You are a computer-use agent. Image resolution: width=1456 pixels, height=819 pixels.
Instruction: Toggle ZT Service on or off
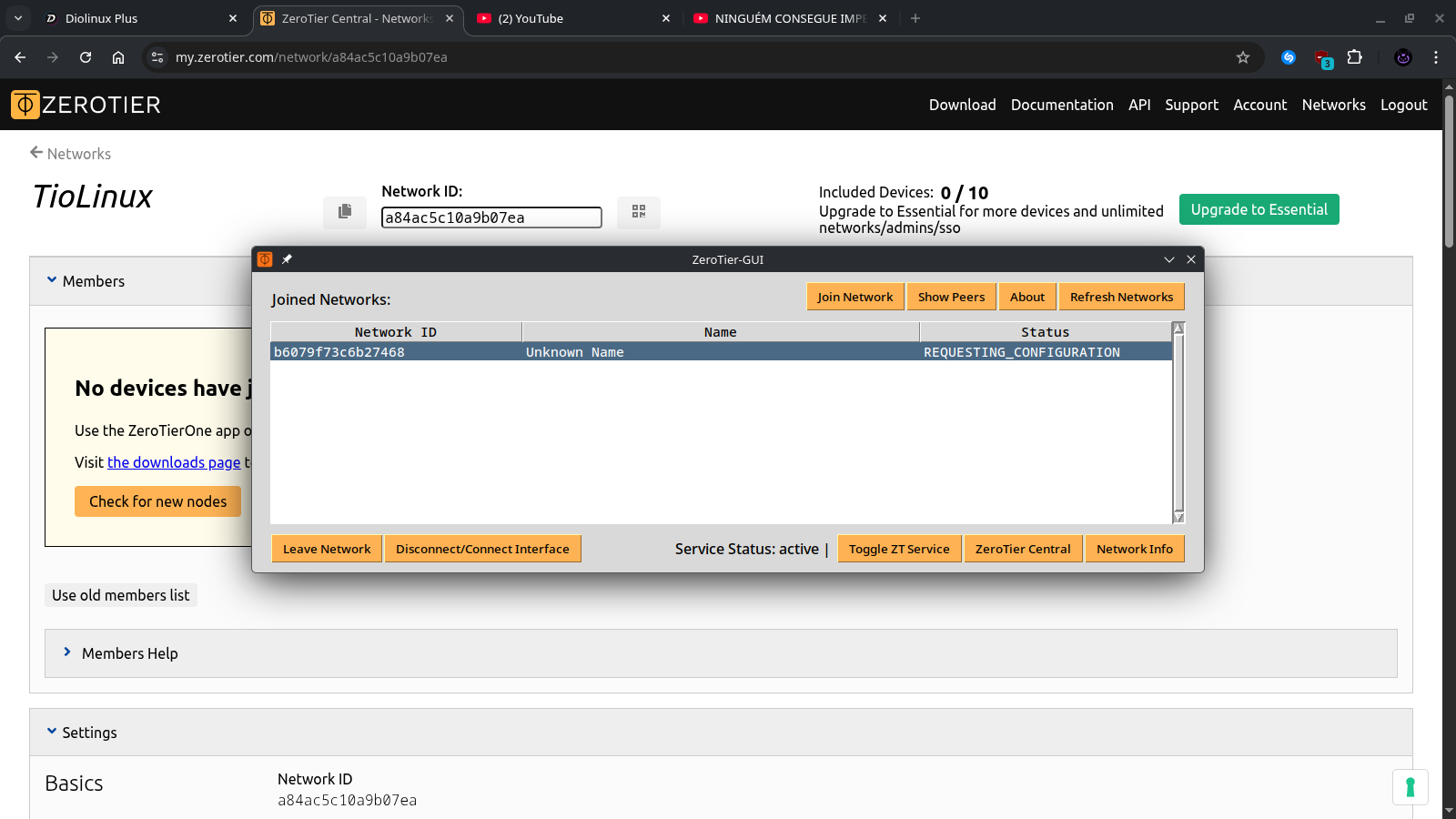pos(898,549)
